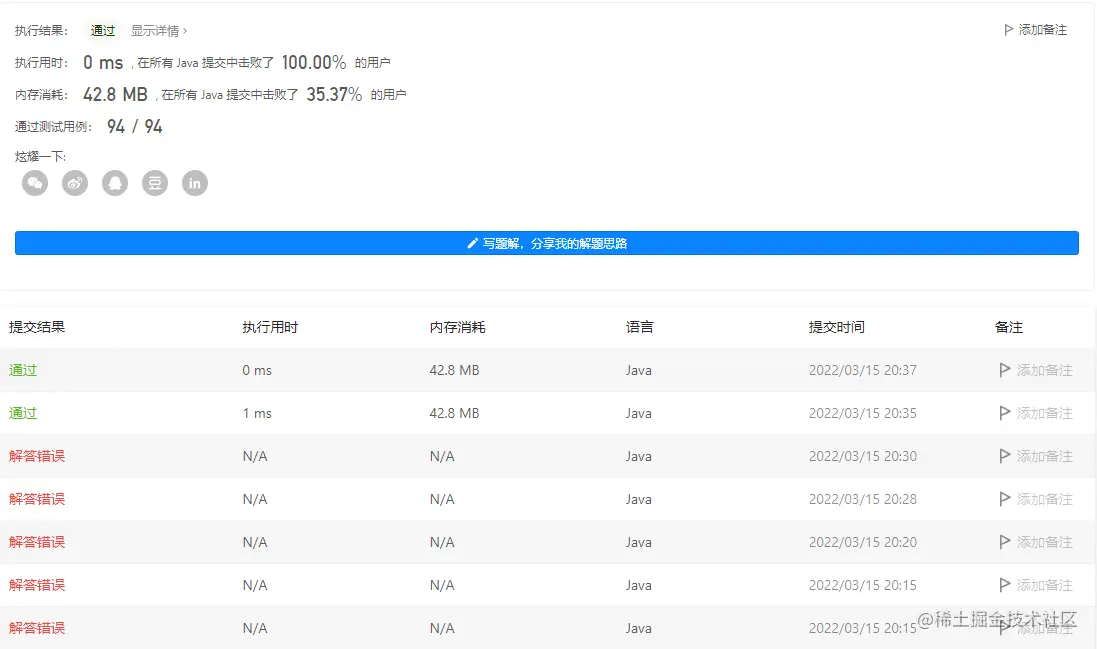
Task: Open 通过 result of 1 ms submission
Action: point(22,413)
